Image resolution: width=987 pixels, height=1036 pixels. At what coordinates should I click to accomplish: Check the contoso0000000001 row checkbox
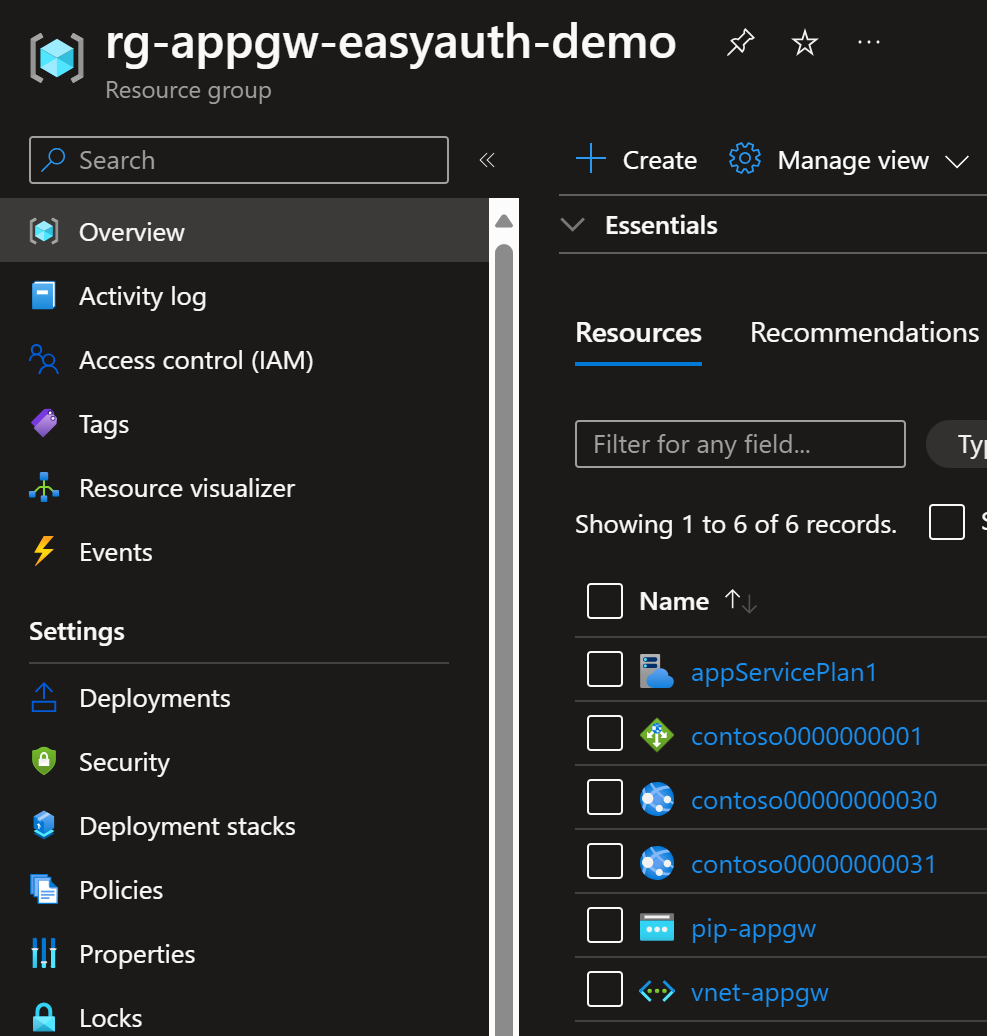click(x=604, y=733)
